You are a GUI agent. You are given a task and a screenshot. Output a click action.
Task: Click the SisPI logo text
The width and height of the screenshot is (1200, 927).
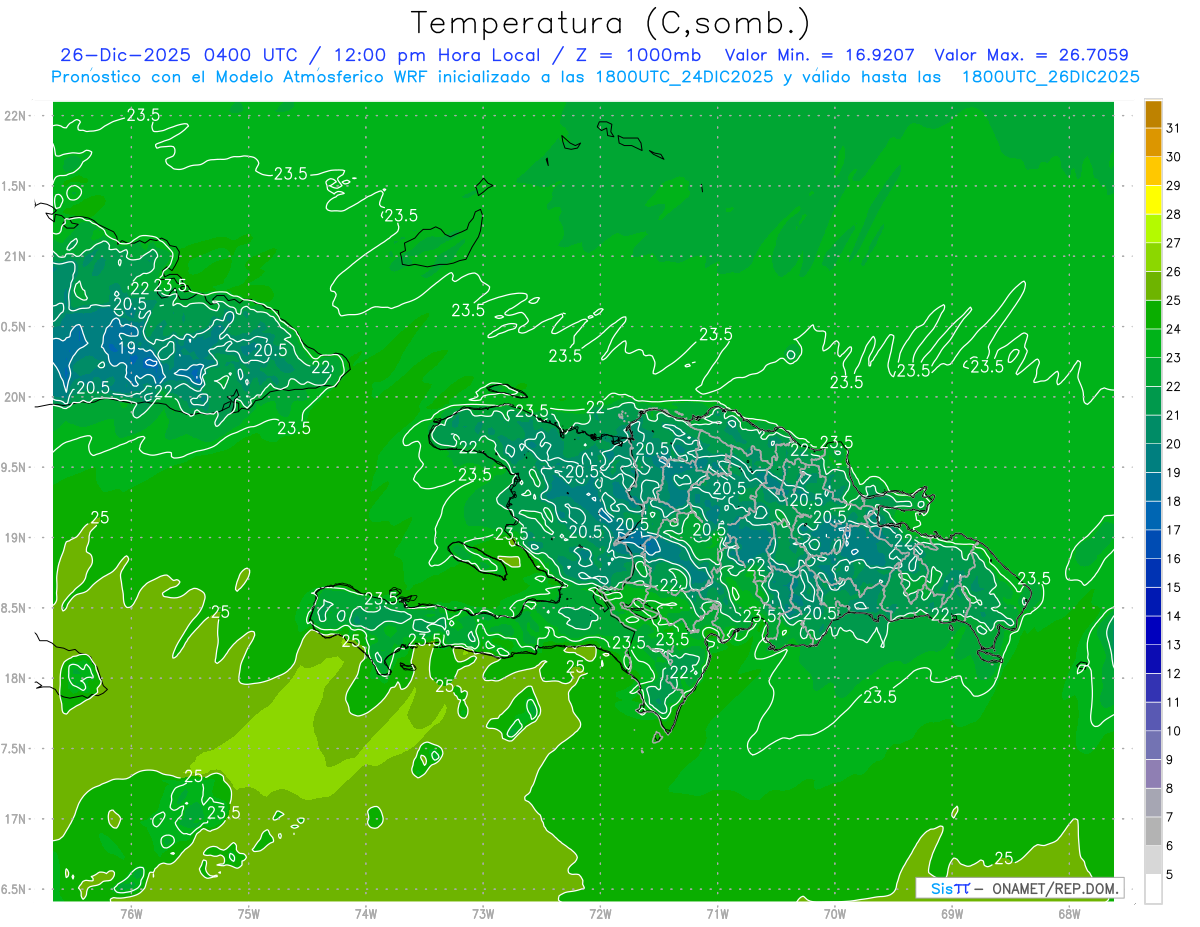tap(949, 888)
